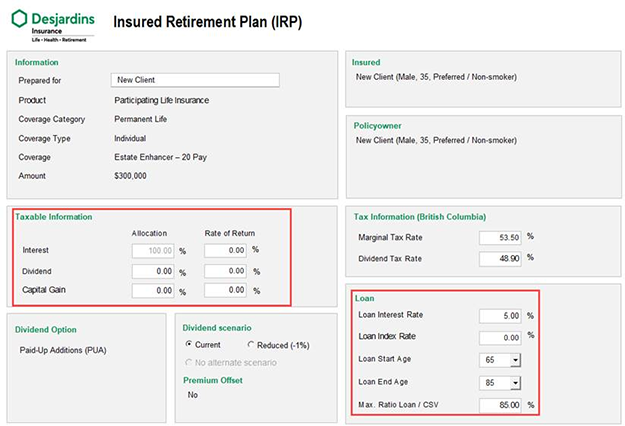Edit the Dividend rate of return field
The image size is (625, 426).
point(225,271)
